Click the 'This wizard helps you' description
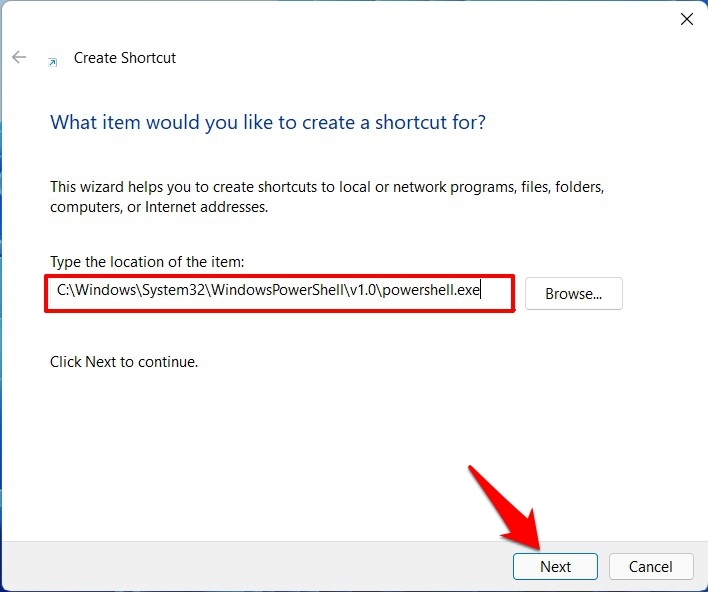This screenshot has width=708, height=592. click(327, 197)
